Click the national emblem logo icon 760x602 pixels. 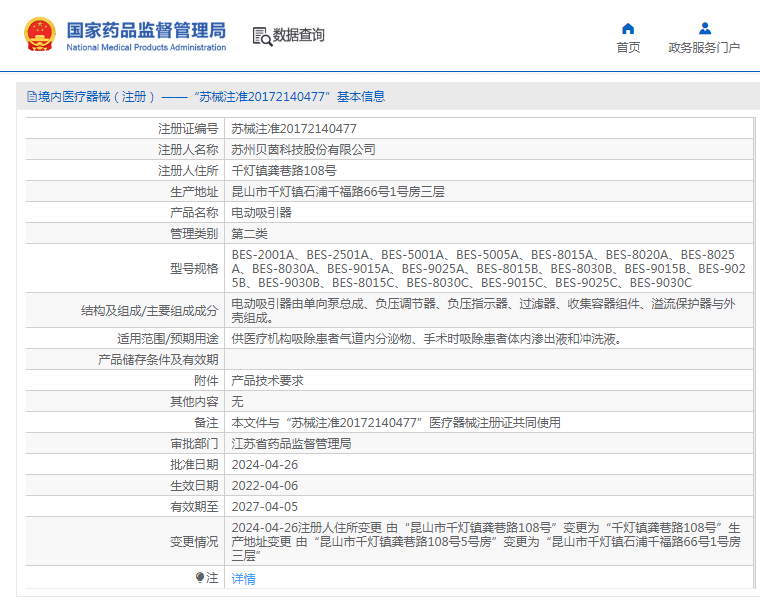coord(40,35)
